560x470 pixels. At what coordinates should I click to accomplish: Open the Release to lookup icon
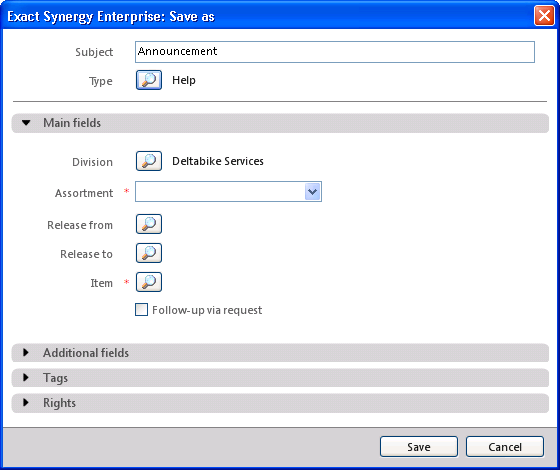[149, 253]
